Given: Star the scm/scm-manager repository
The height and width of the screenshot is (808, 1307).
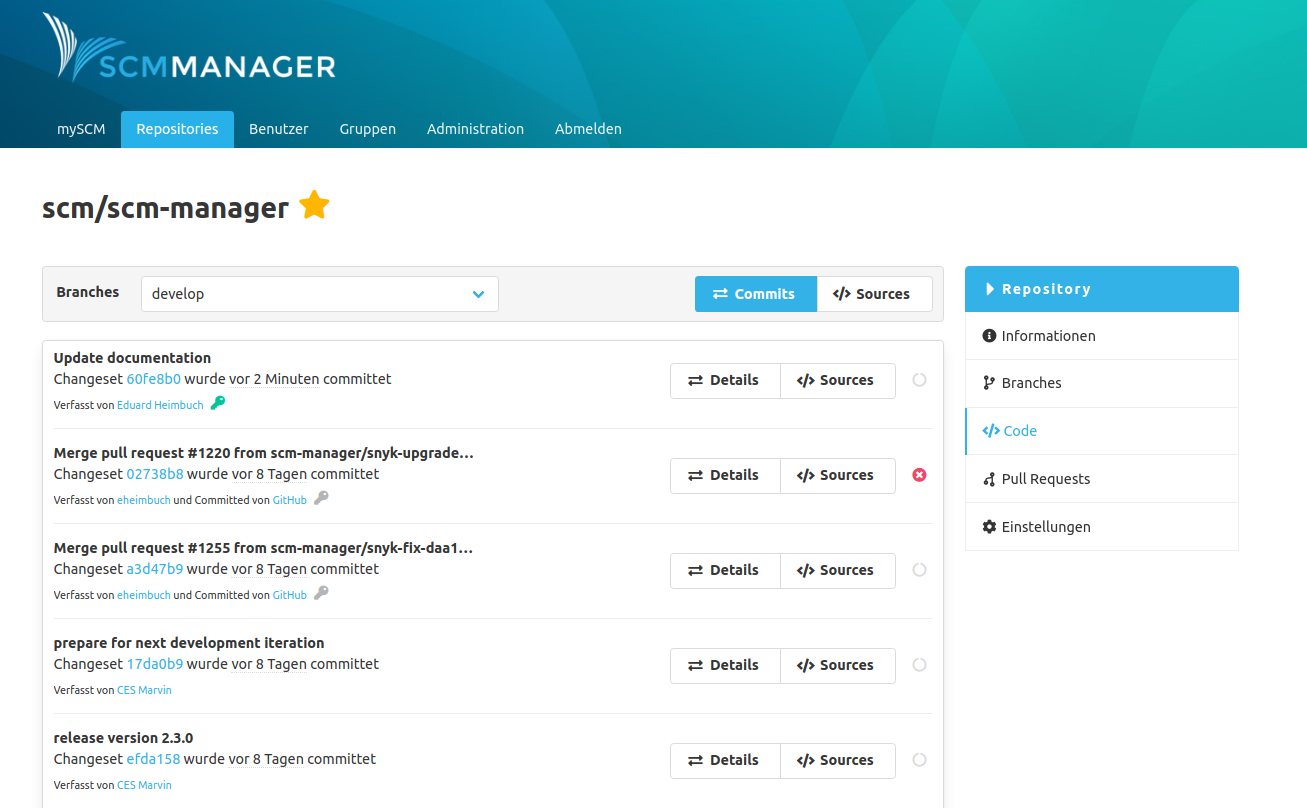Looking at the screenshot, I should point(314,204).
